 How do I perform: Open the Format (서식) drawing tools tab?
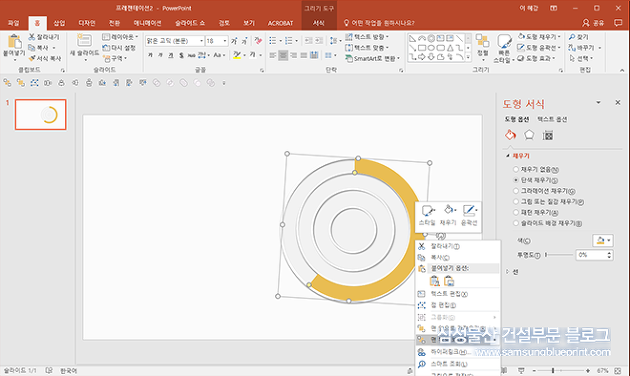319,23
